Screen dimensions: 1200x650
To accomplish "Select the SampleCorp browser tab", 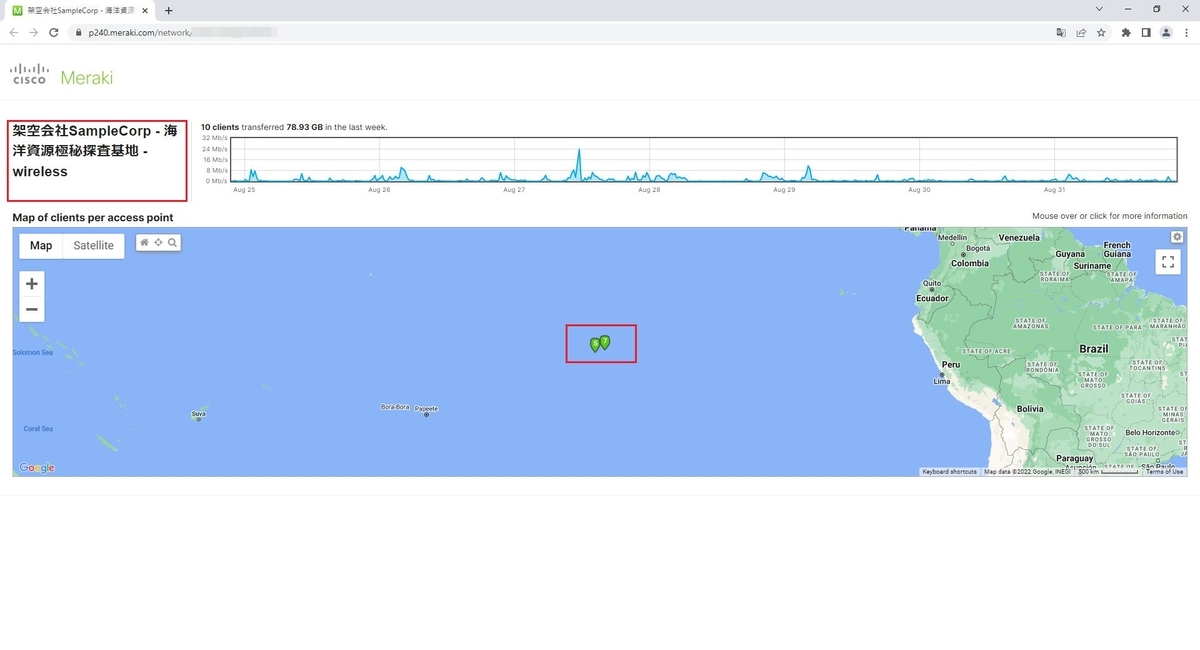I will (80, 10).
